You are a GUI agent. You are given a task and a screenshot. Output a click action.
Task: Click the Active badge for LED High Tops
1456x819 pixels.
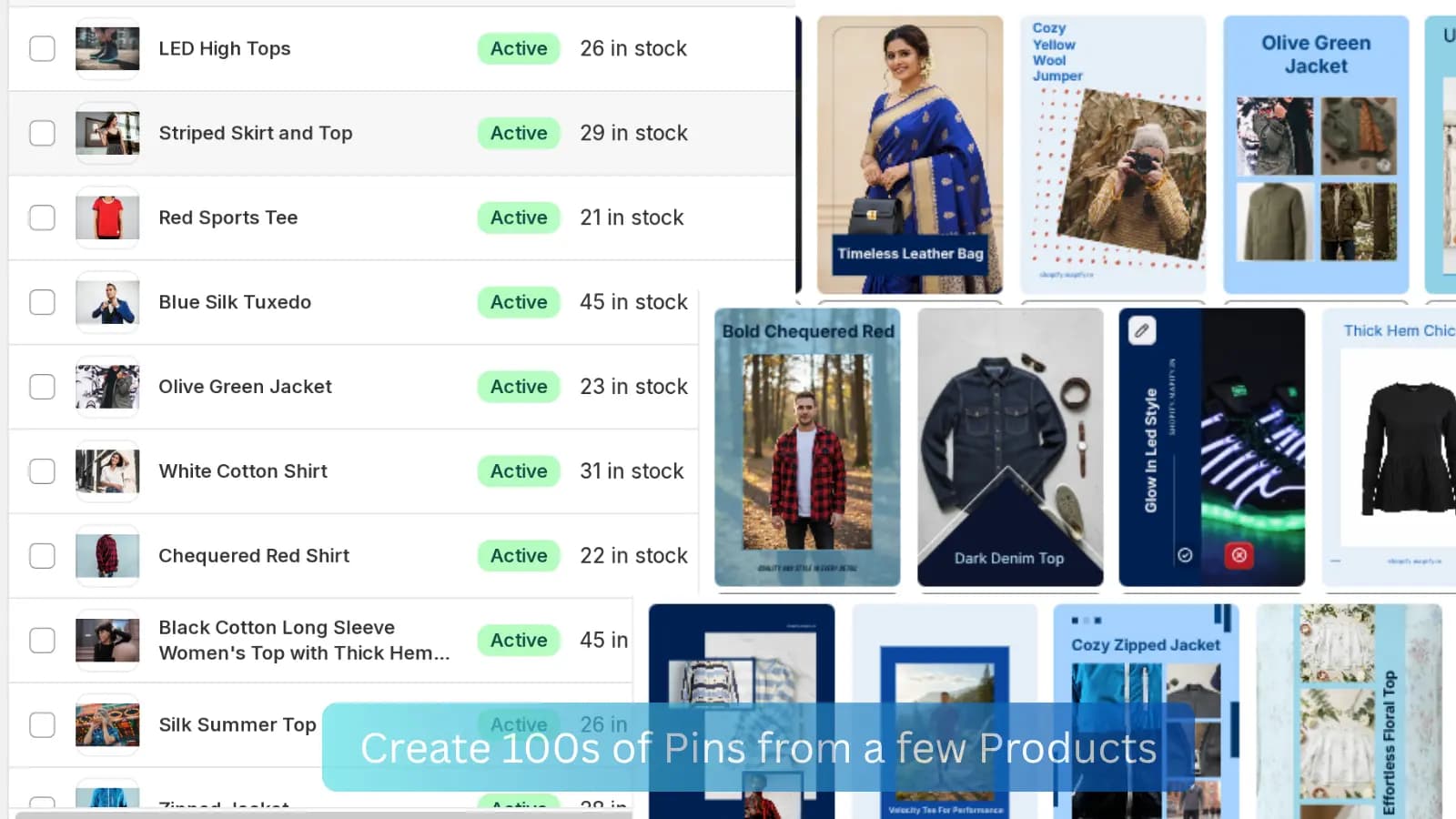[519, 48]
